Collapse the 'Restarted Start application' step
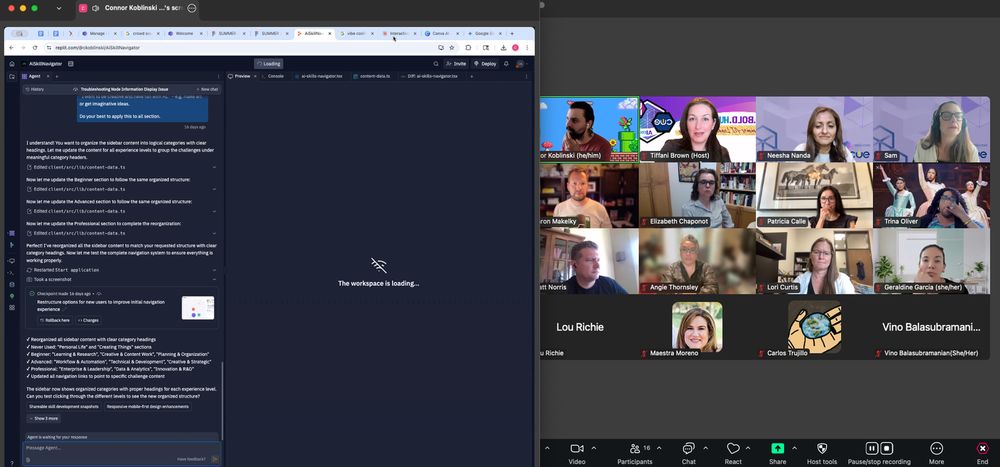 pos(214,270)
